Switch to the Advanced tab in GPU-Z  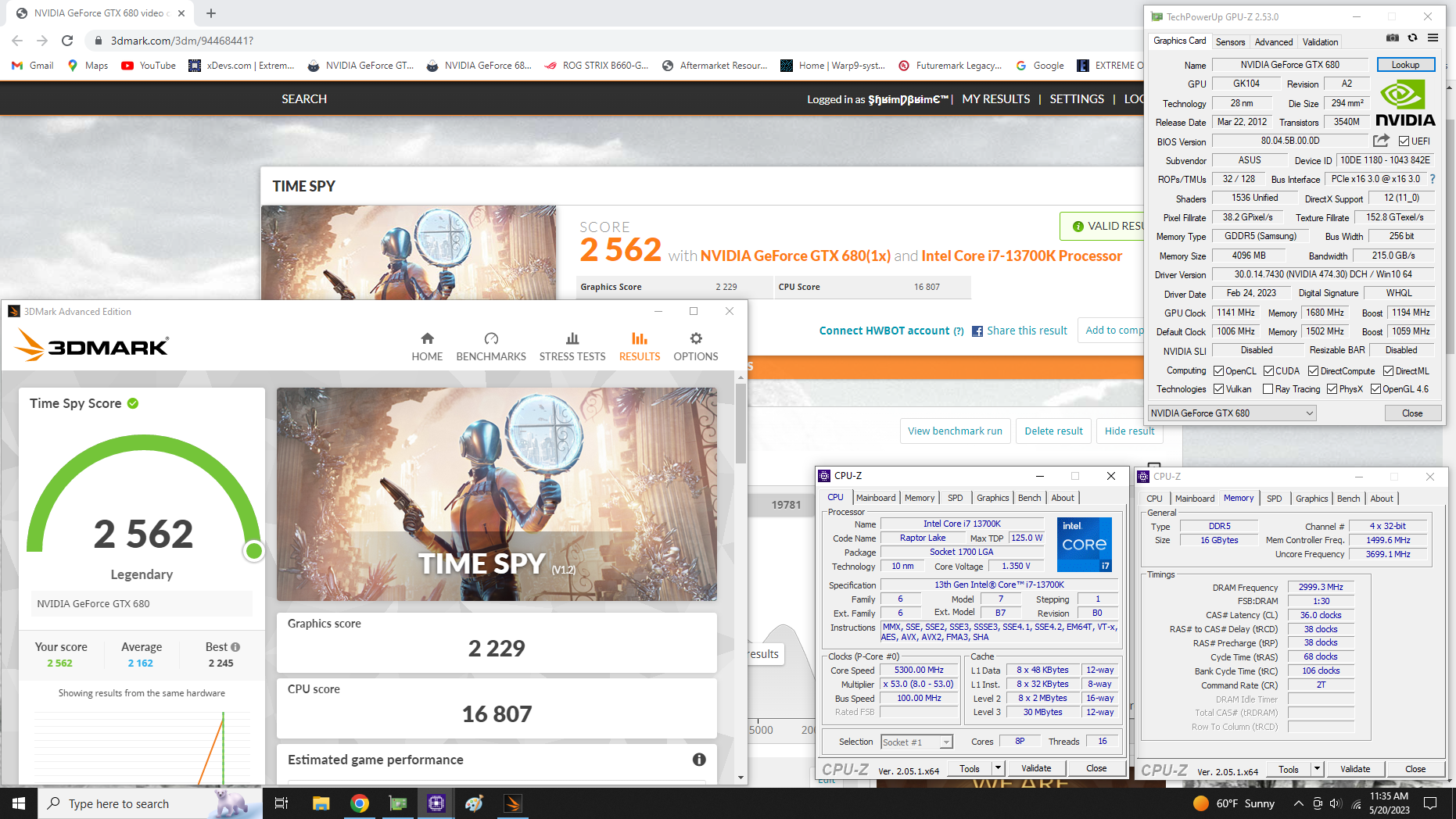(1273, 42)
